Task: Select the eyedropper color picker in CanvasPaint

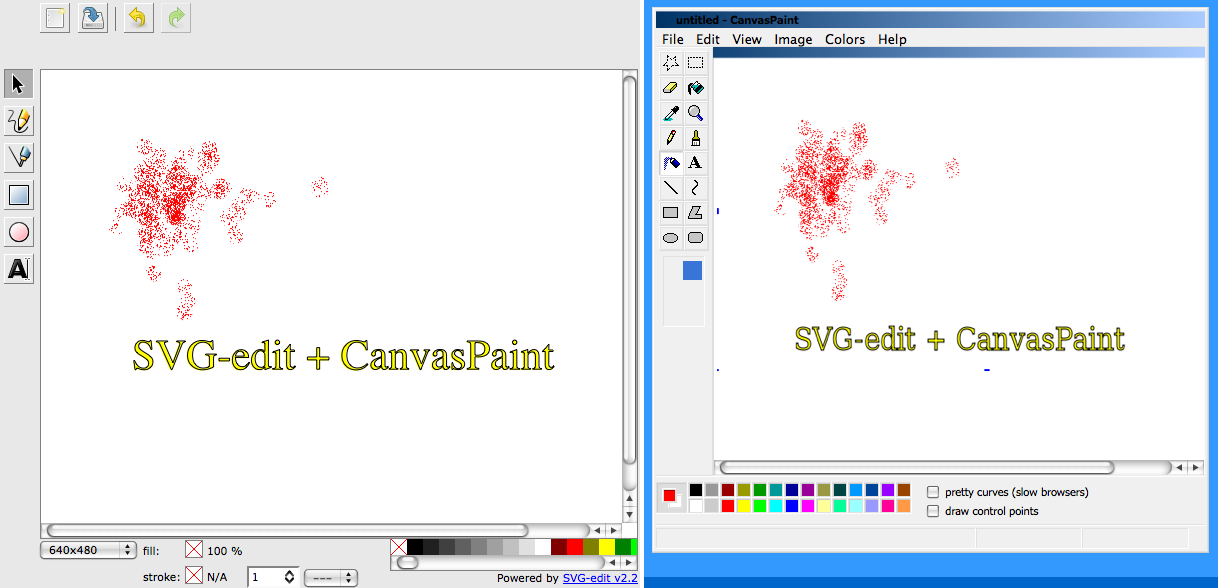Action: click(671, 112)
